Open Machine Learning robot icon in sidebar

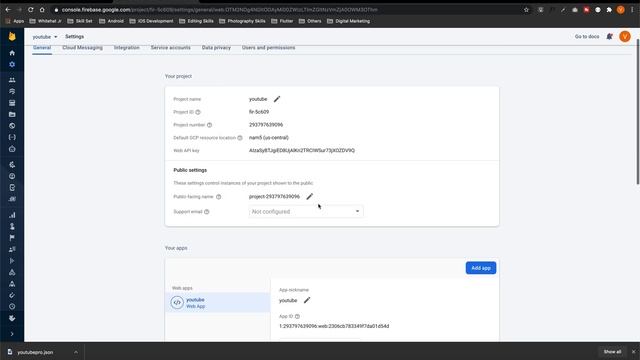(12, 149)
